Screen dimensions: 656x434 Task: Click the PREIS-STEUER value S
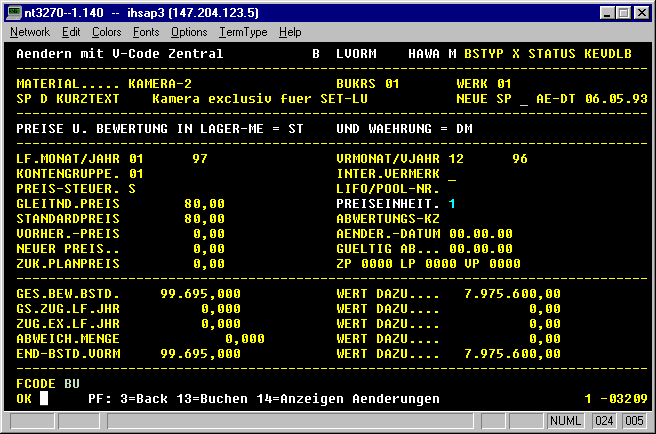tap(132, 189)
